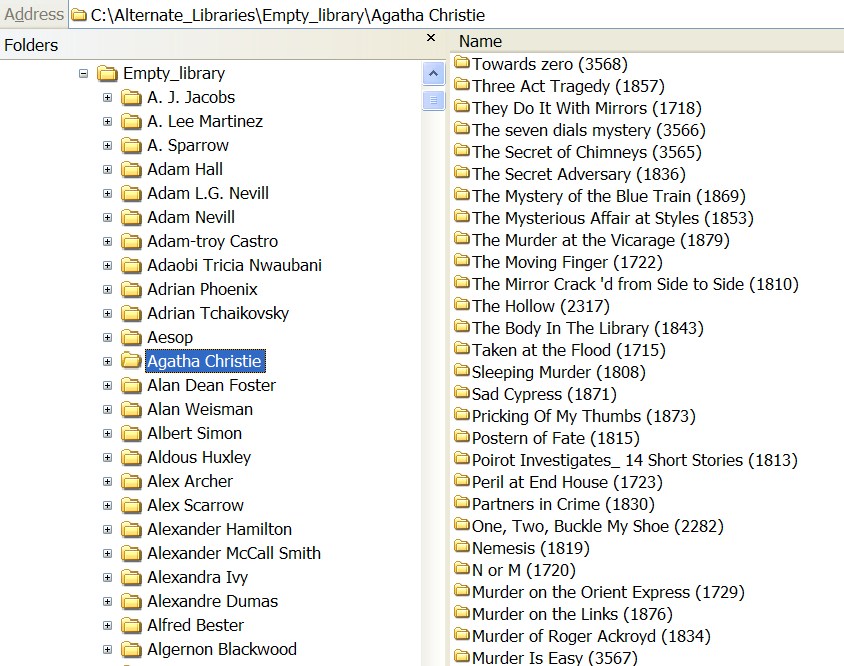This screenshot has width=844, height=666.
Task: Click the Alexander McCall Smith folder icon
Action: [x=131, y=553]
